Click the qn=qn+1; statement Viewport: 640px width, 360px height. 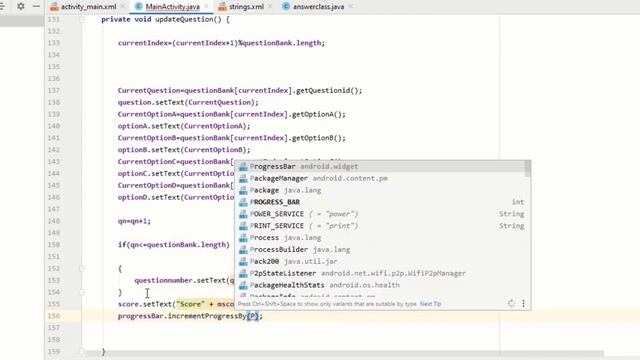click(x=134, y=221)
